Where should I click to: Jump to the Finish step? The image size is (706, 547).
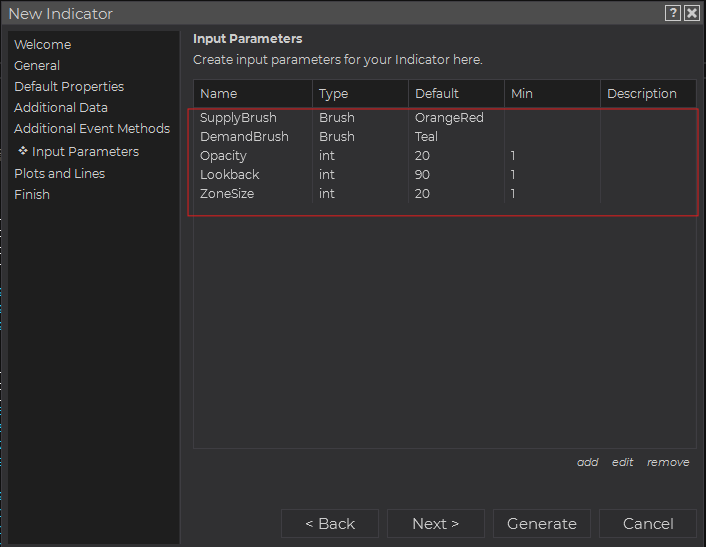pyautogui.click(x=32, y=194)
